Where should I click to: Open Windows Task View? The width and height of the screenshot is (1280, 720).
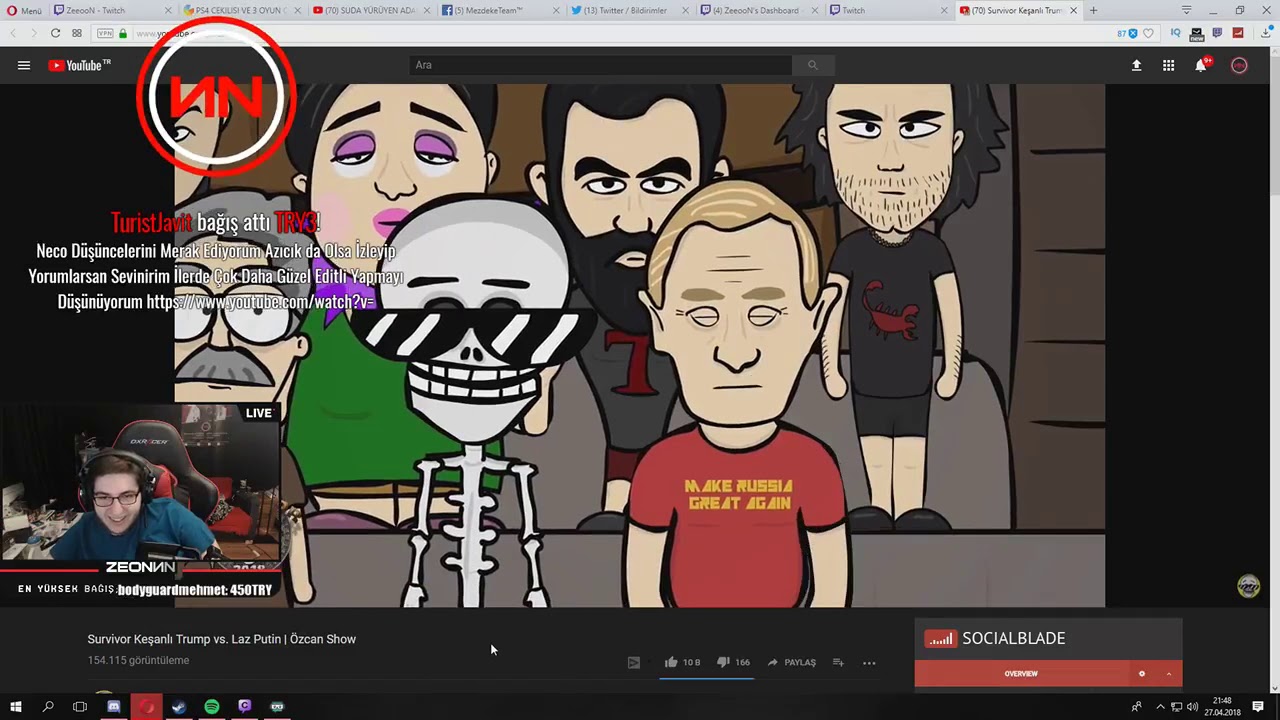[x=80, y=707]
